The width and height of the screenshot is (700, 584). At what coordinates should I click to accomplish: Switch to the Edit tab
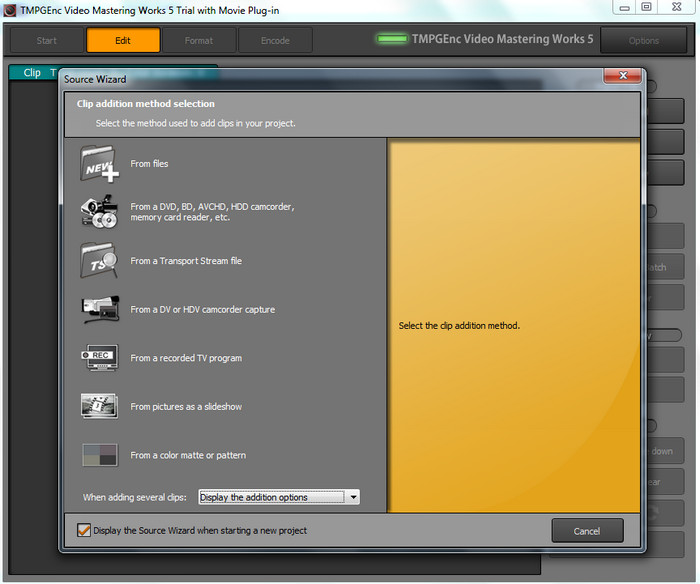123,41
